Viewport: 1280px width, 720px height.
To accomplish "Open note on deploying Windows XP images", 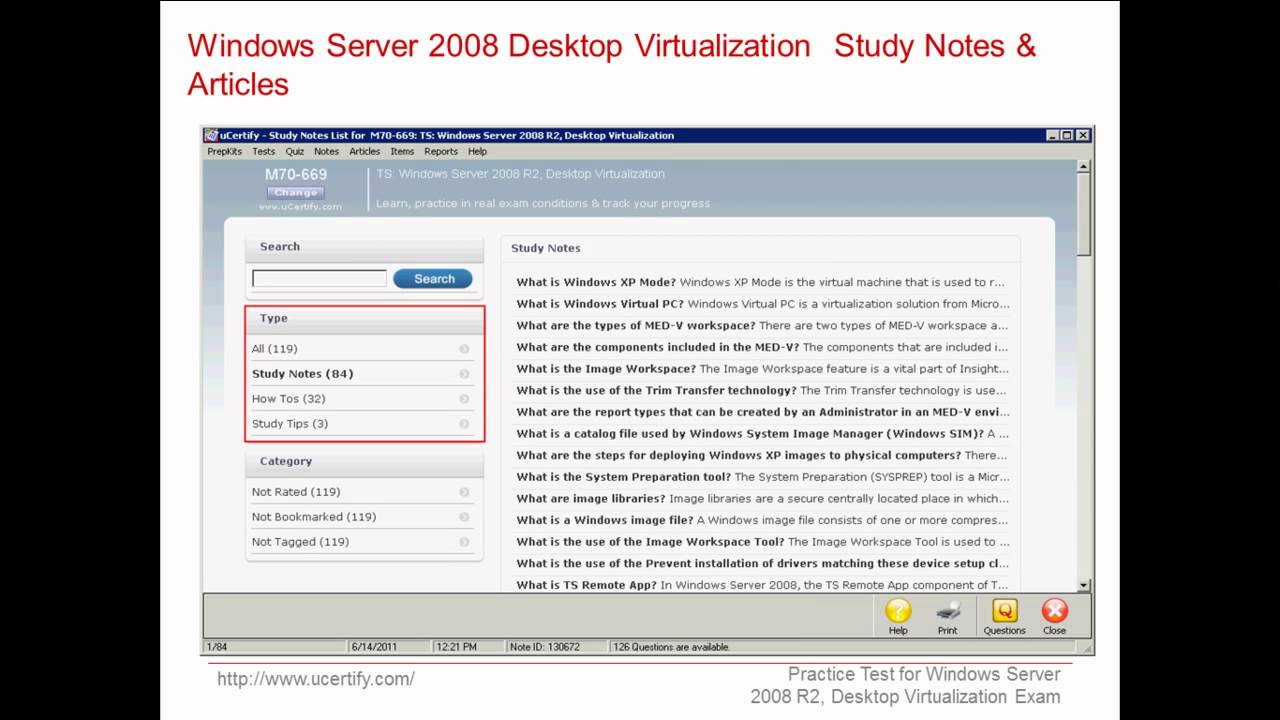I will 762,456.
